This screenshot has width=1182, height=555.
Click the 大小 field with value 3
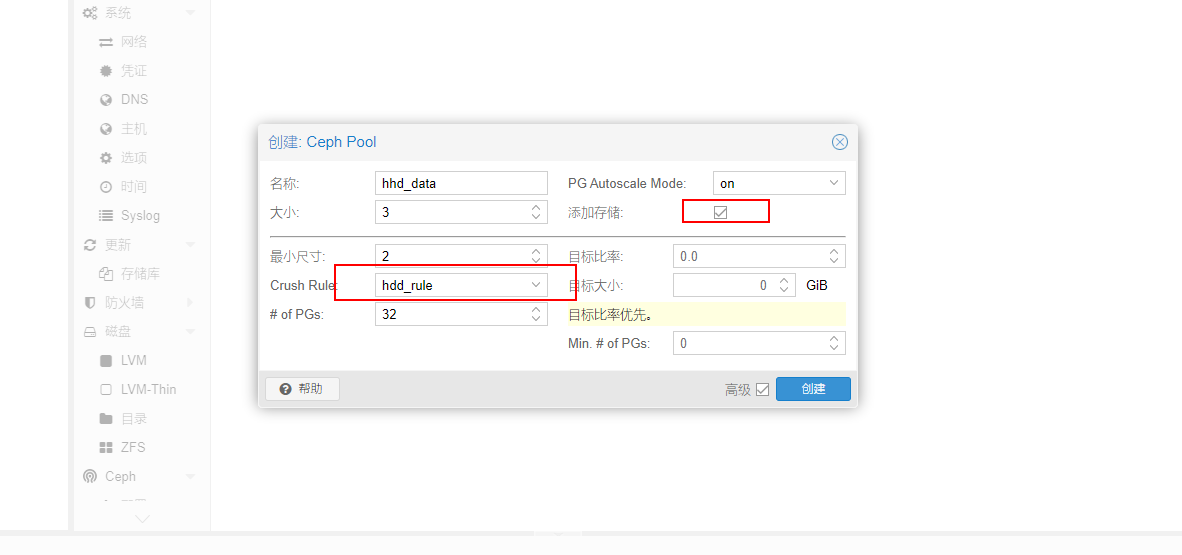tap(461, 212)
